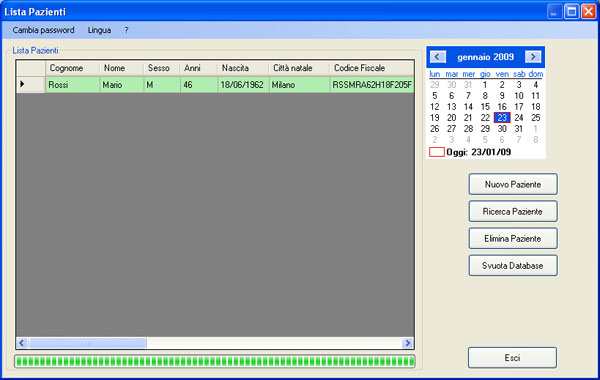Image resolution: width=600 pixels, height=380 pixels.
Task: Select the M sex cell
Action: 162,85
